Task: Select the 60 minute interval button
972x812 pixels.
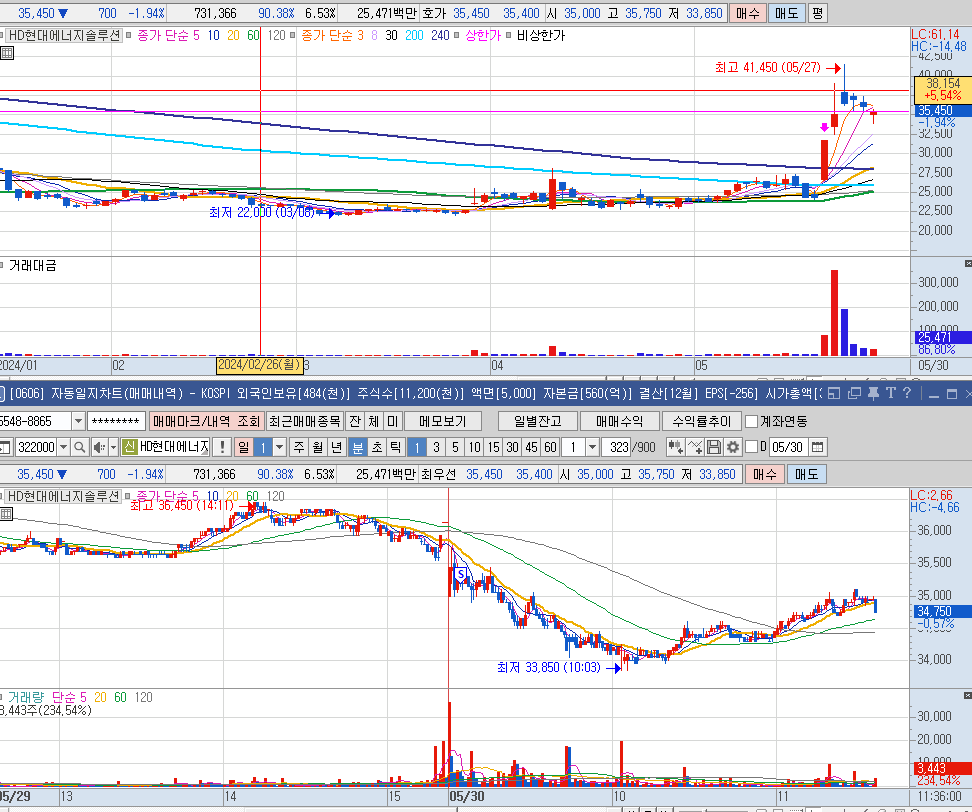Action: 550,447
